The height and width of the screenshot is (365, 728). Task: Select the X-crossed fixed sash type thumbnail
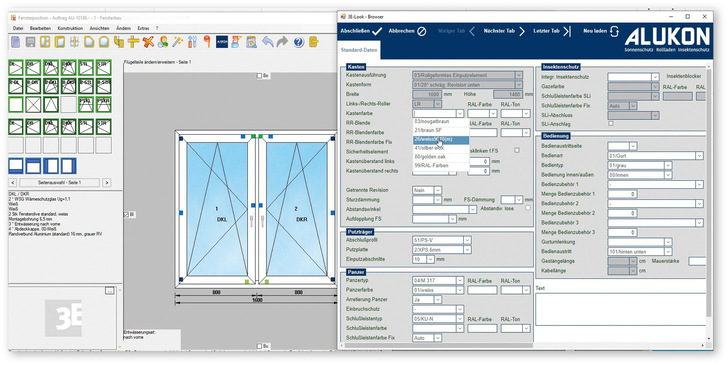33,104
